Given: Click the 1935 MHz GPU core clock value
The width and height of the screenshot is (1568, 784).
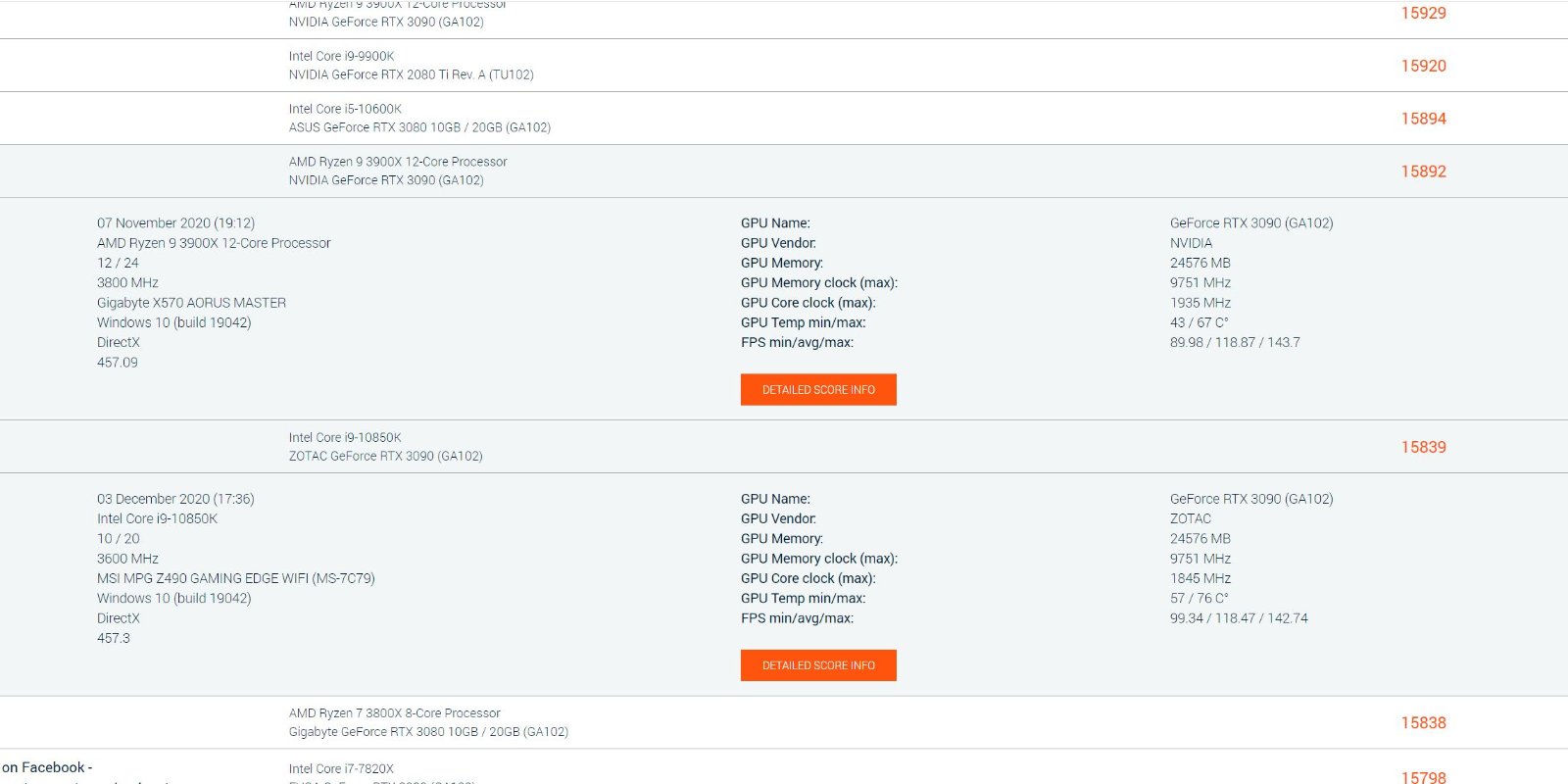Looking at the screenshot, I should pos(1200,303).
